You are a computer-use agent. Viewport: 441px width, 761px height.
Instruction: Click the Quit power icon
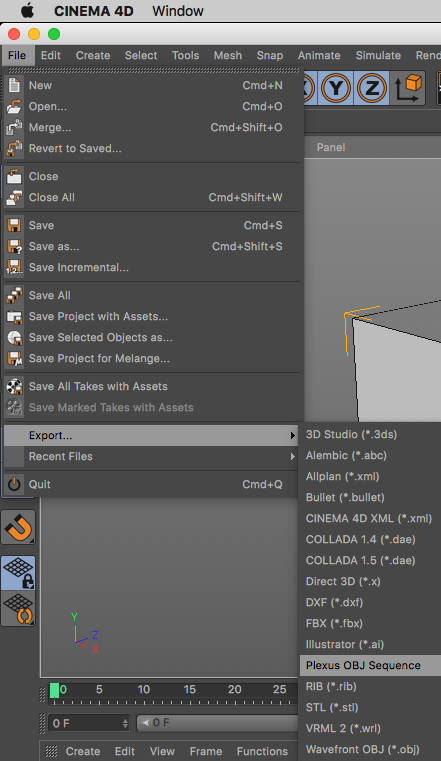pyautogui.click(x=14, y=484)
